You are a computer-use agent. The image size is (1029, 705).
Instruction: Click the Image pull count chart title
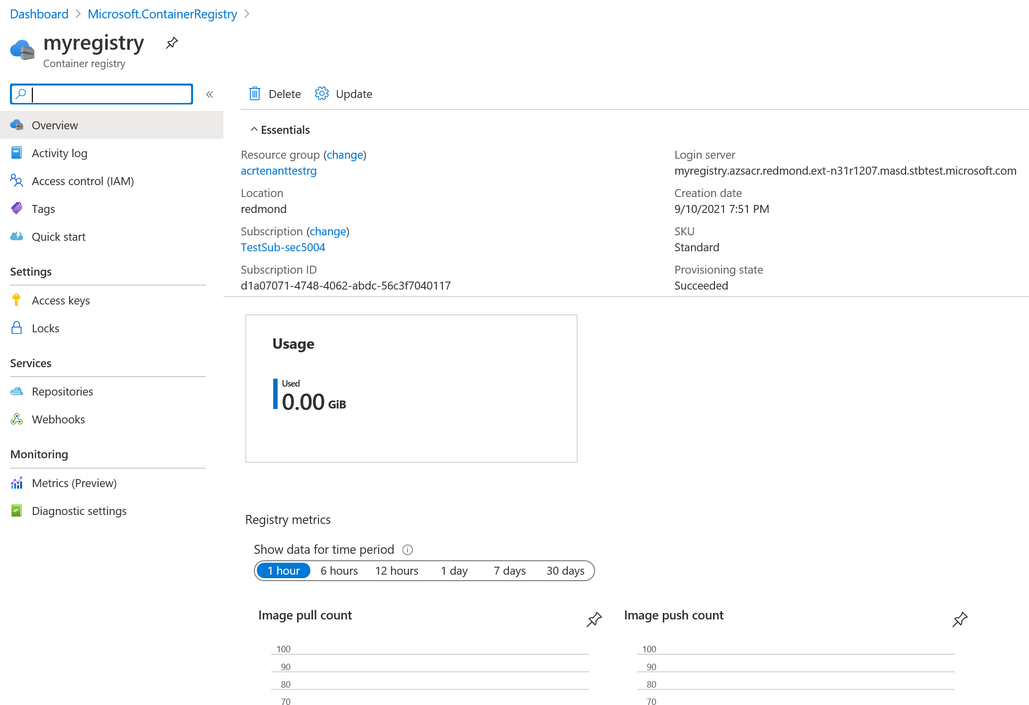305,615
